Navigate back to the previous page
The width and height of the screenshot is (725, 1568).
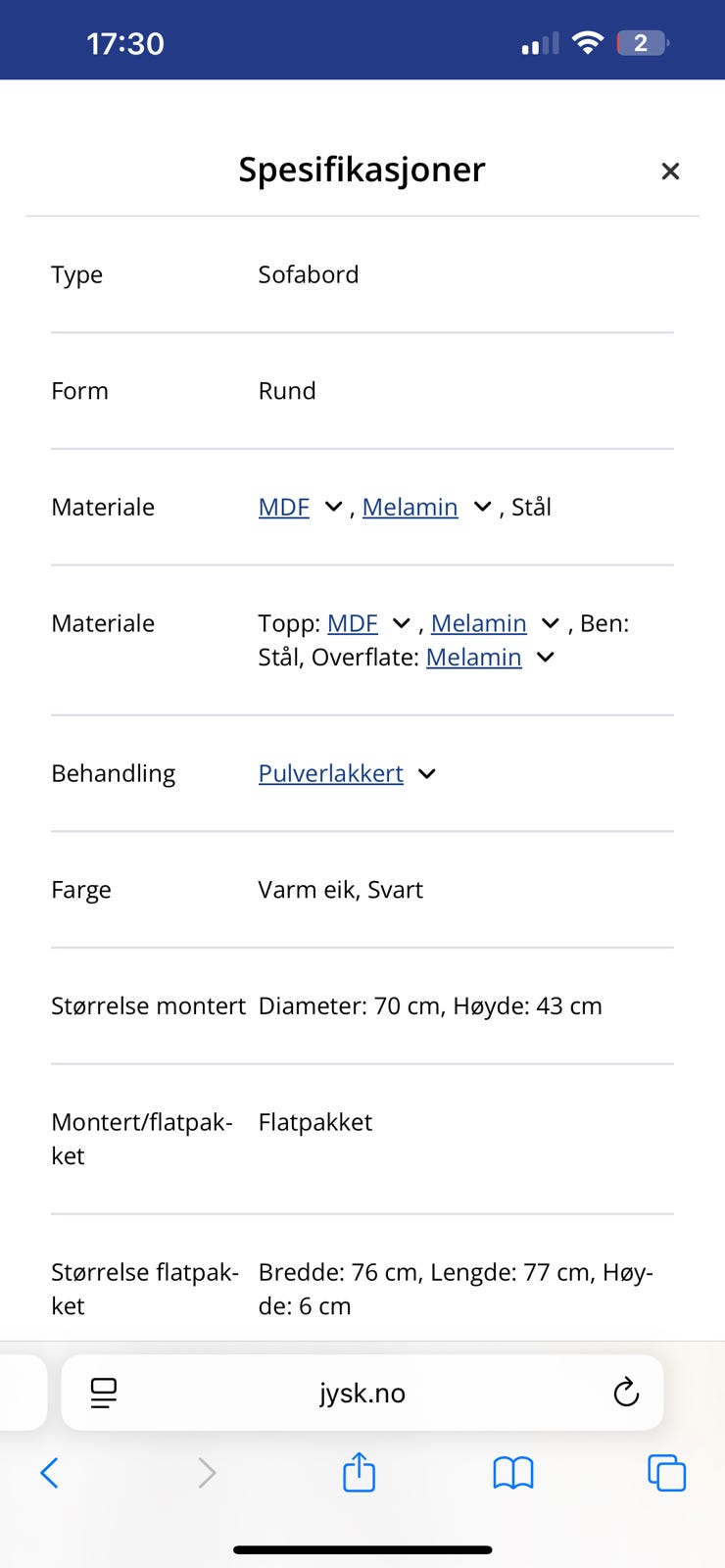pyautogui.click(x=51, y=1472)
